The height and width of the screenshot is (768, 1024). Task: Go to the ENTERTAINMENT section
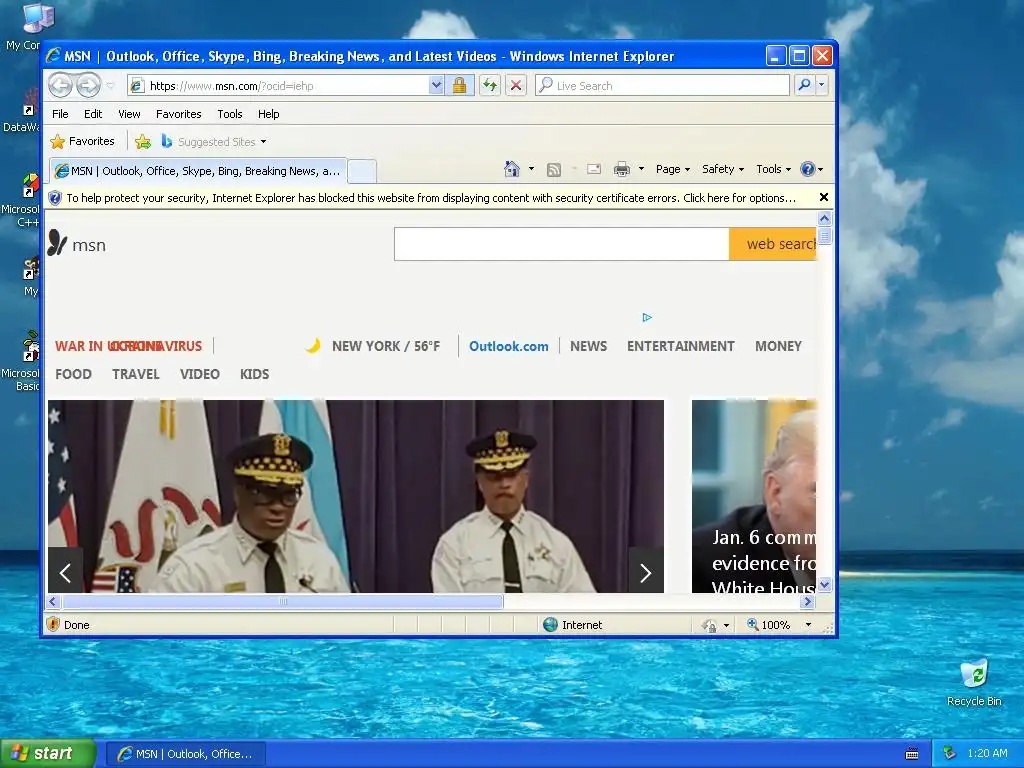[x=680, y=346]
